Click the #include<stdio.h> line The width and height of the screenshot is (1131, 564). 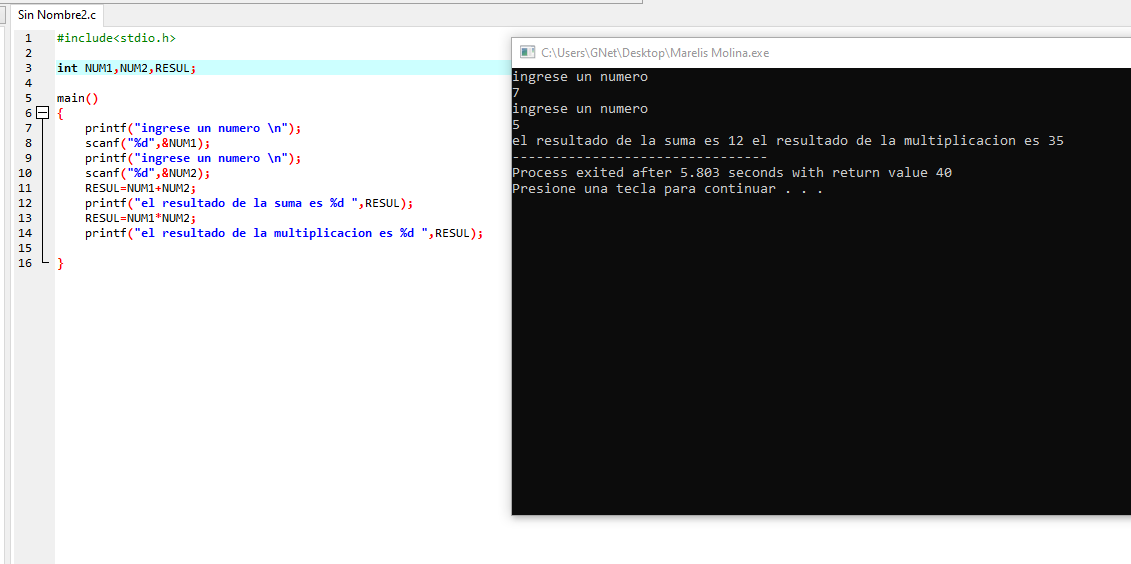pos(116,38)
